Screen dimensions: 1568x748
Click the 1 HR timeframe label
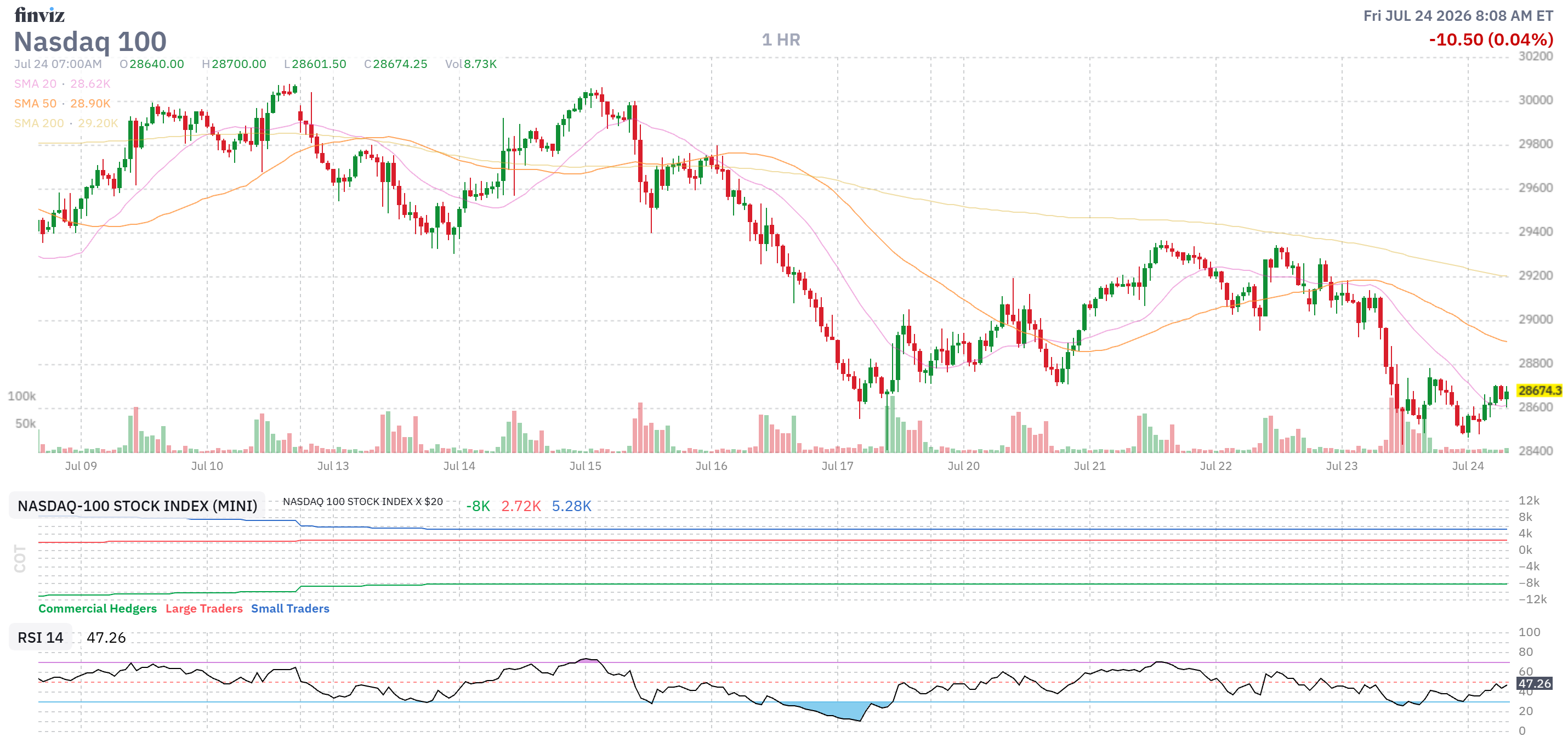coord(781,40)
